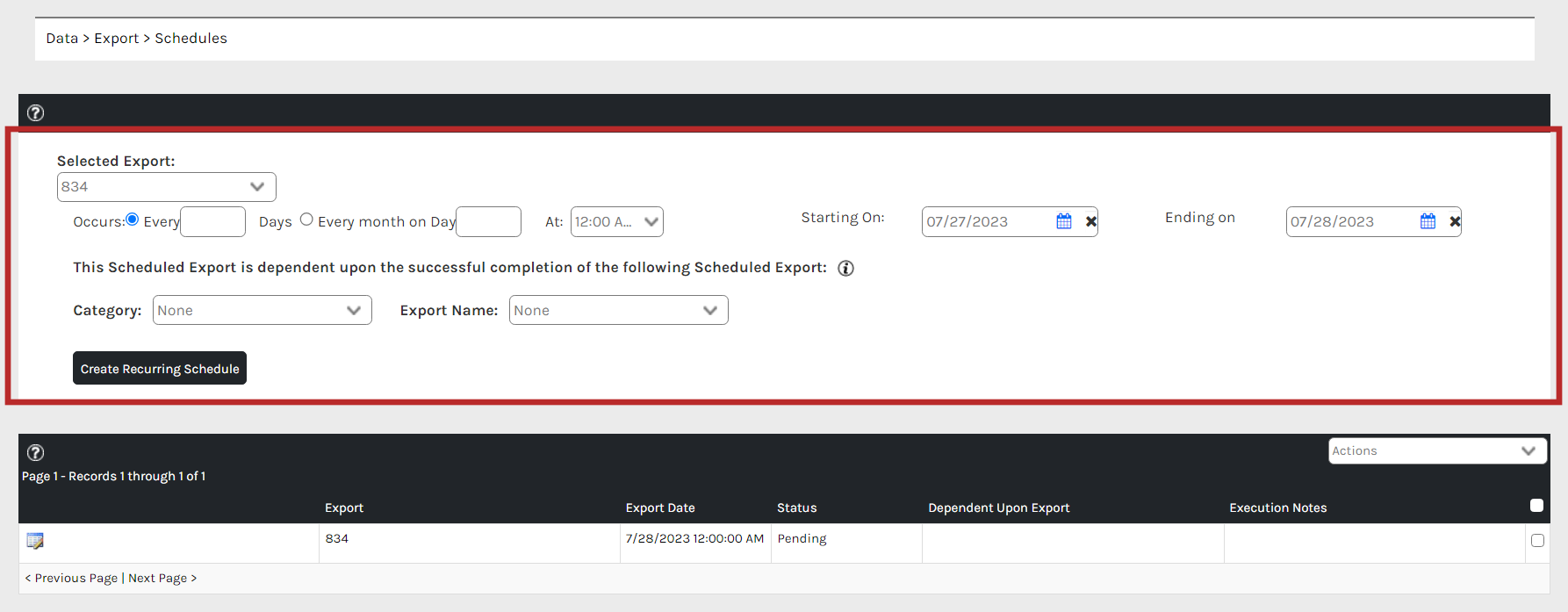This screenshot has height=612, width=1568.
Task: Click the Pending status cell
Action: [x=846, y=543]
